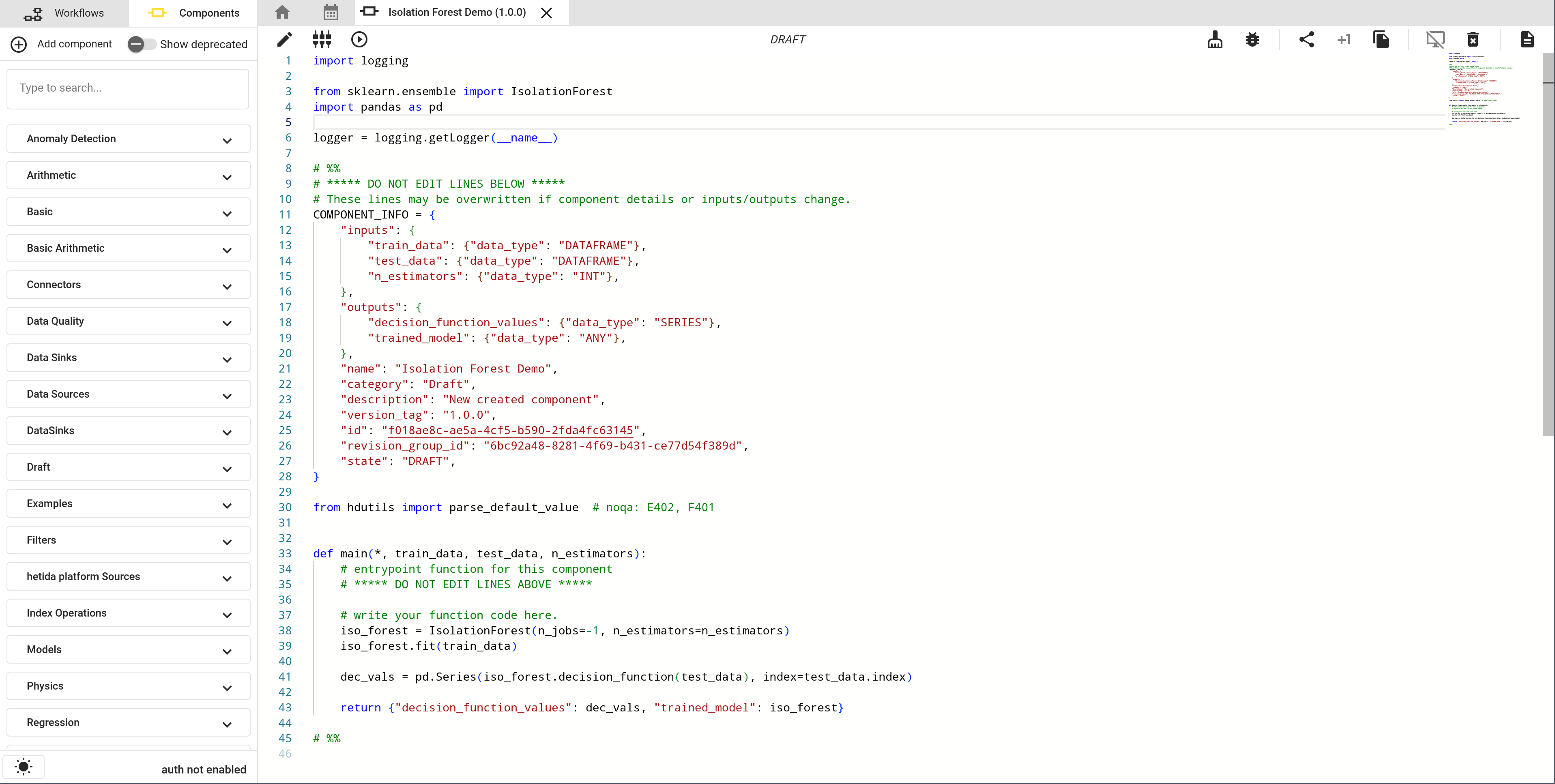
Task: Expand the Basic category
Action: coord(128,212)
